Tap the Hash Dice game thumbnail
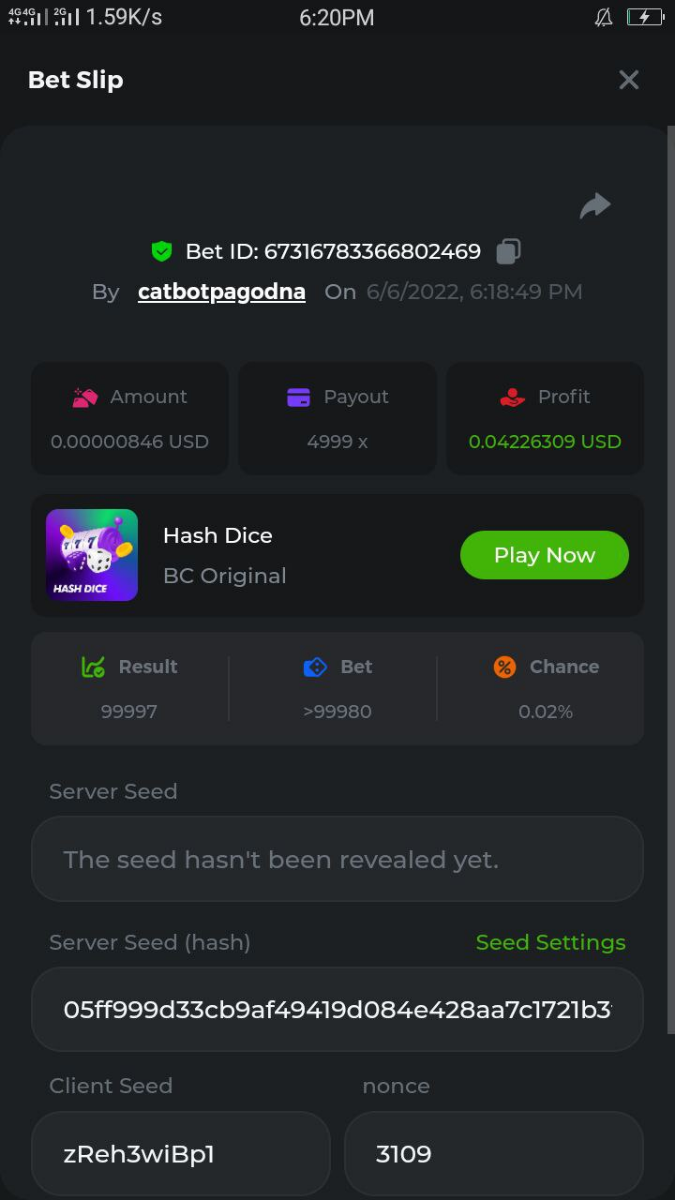The image size is (675, 1200). (x=92, y=555)
